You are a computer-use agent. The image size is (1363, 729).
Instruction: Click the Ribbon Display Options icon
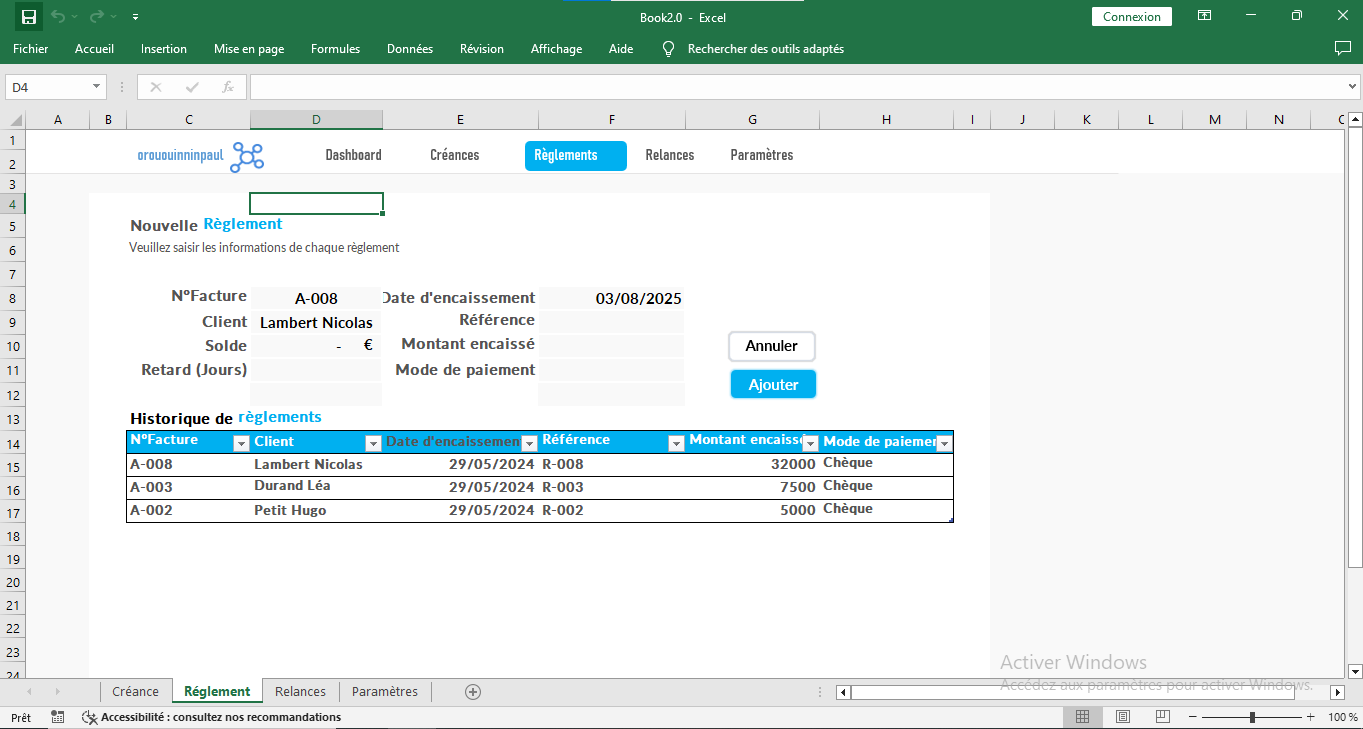(x=1205, y=17)
